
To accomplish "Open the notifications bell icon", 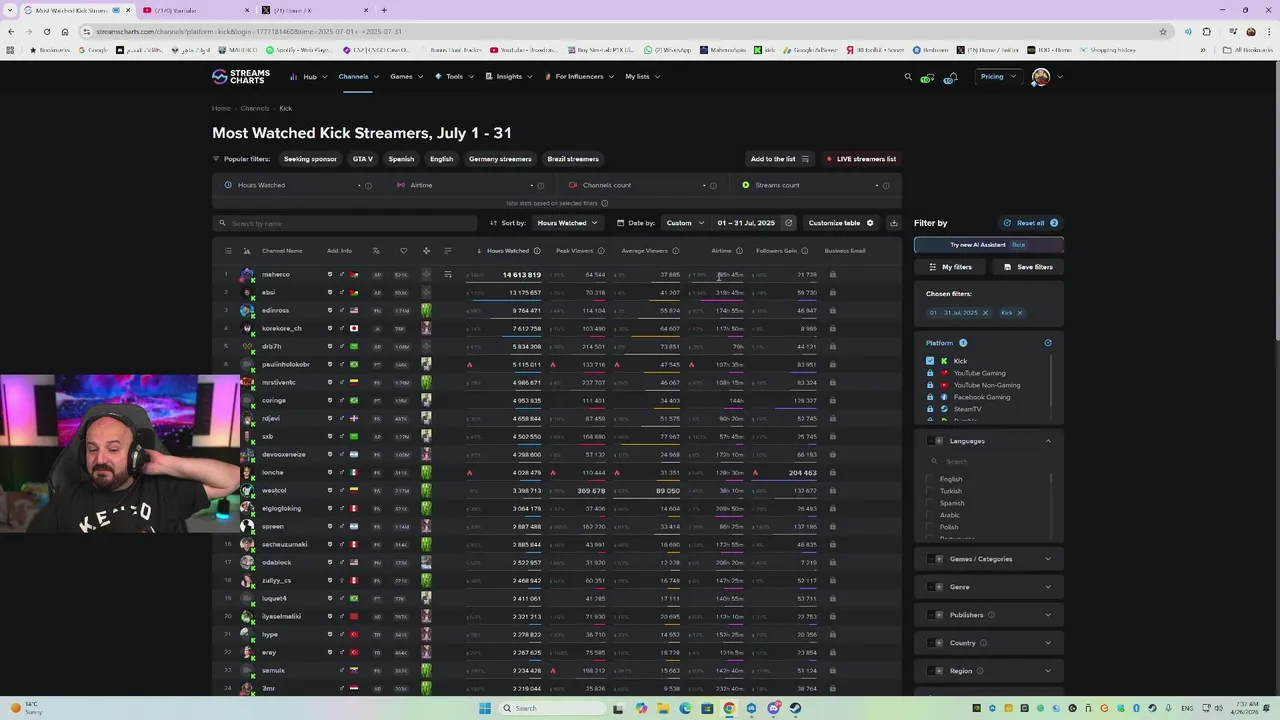I will click(x=953, y=77).
